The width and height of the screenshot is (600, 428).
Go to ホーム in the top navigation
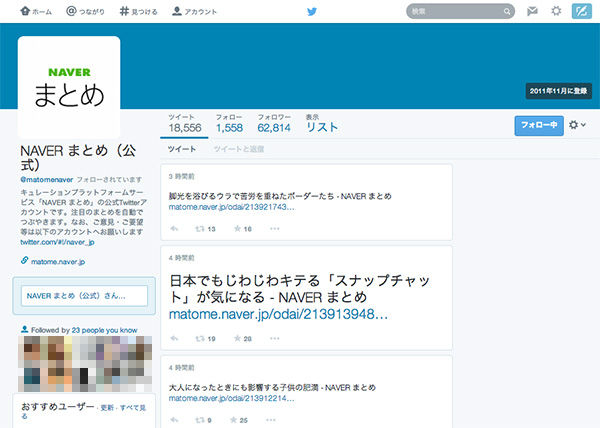click(36, 11)
